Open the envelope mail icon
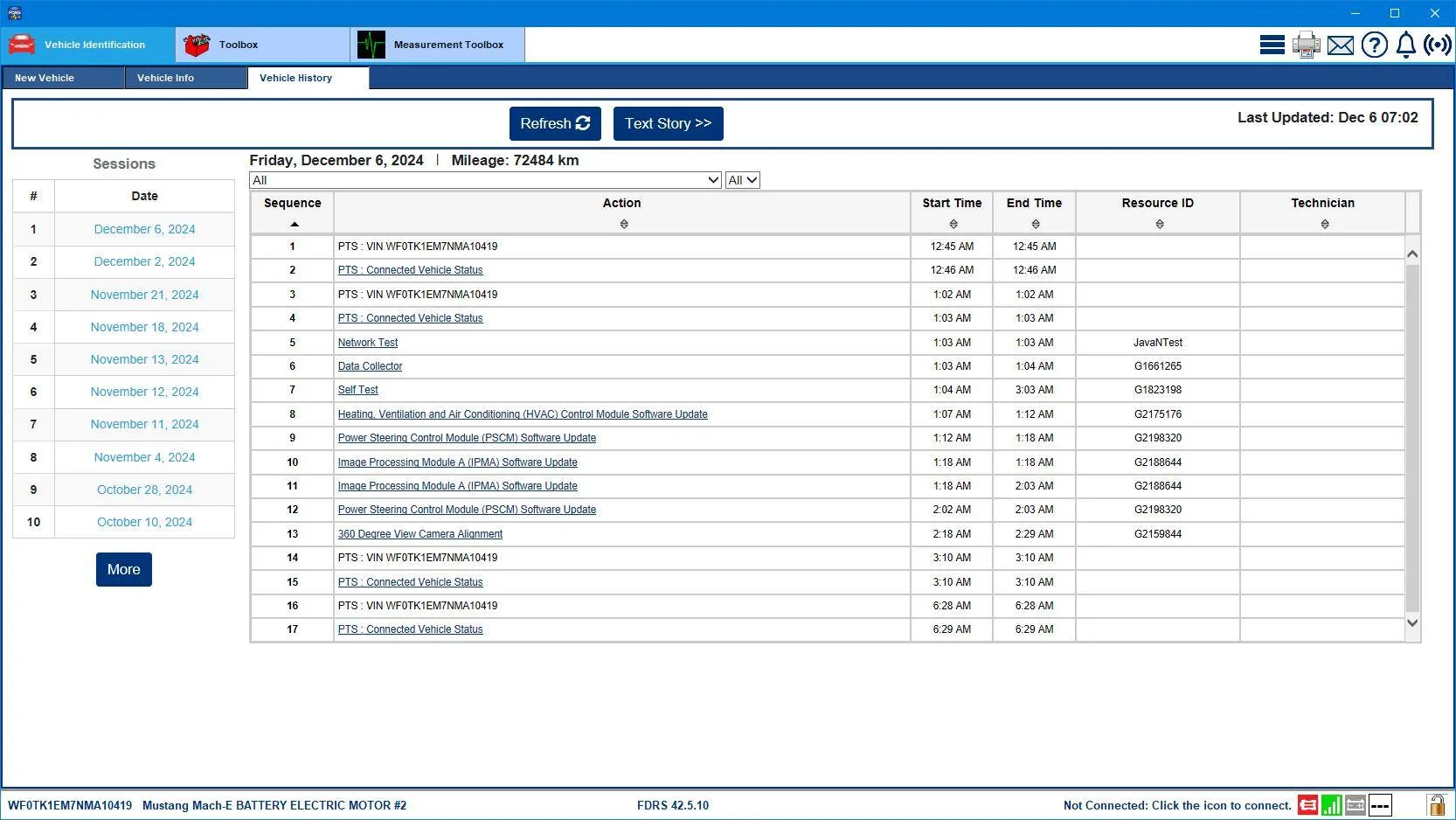Viewport: 1456px width, 820px height. (1340, 45)
